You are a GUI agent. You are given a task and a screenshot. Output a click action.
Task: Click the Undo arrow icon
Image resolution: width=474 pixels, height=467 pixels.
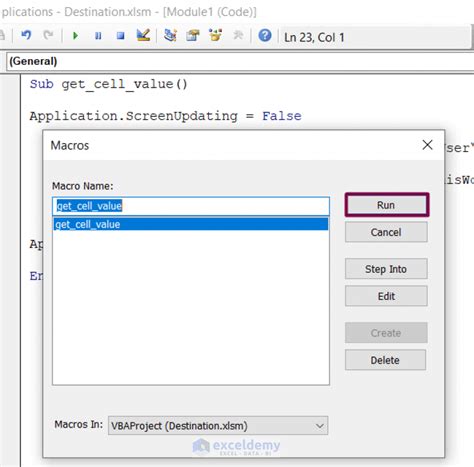[x=26, y=35]
